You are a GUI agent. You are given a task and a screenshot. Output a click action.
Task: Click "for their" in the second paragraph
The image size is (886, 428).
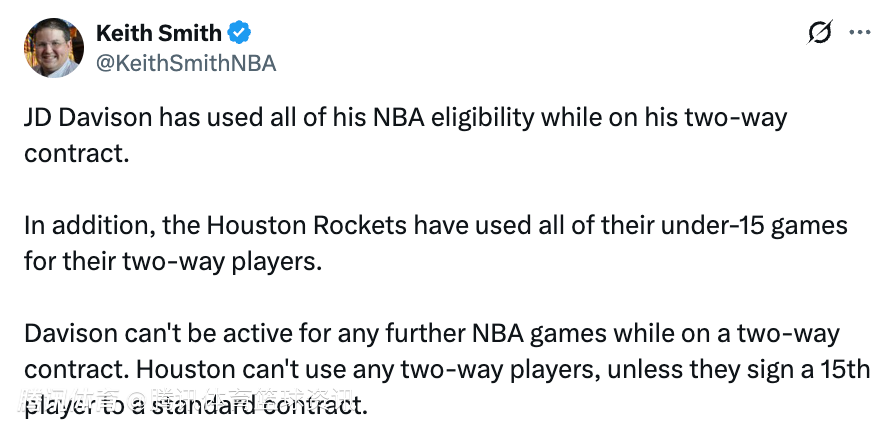[x=67, y=262]
